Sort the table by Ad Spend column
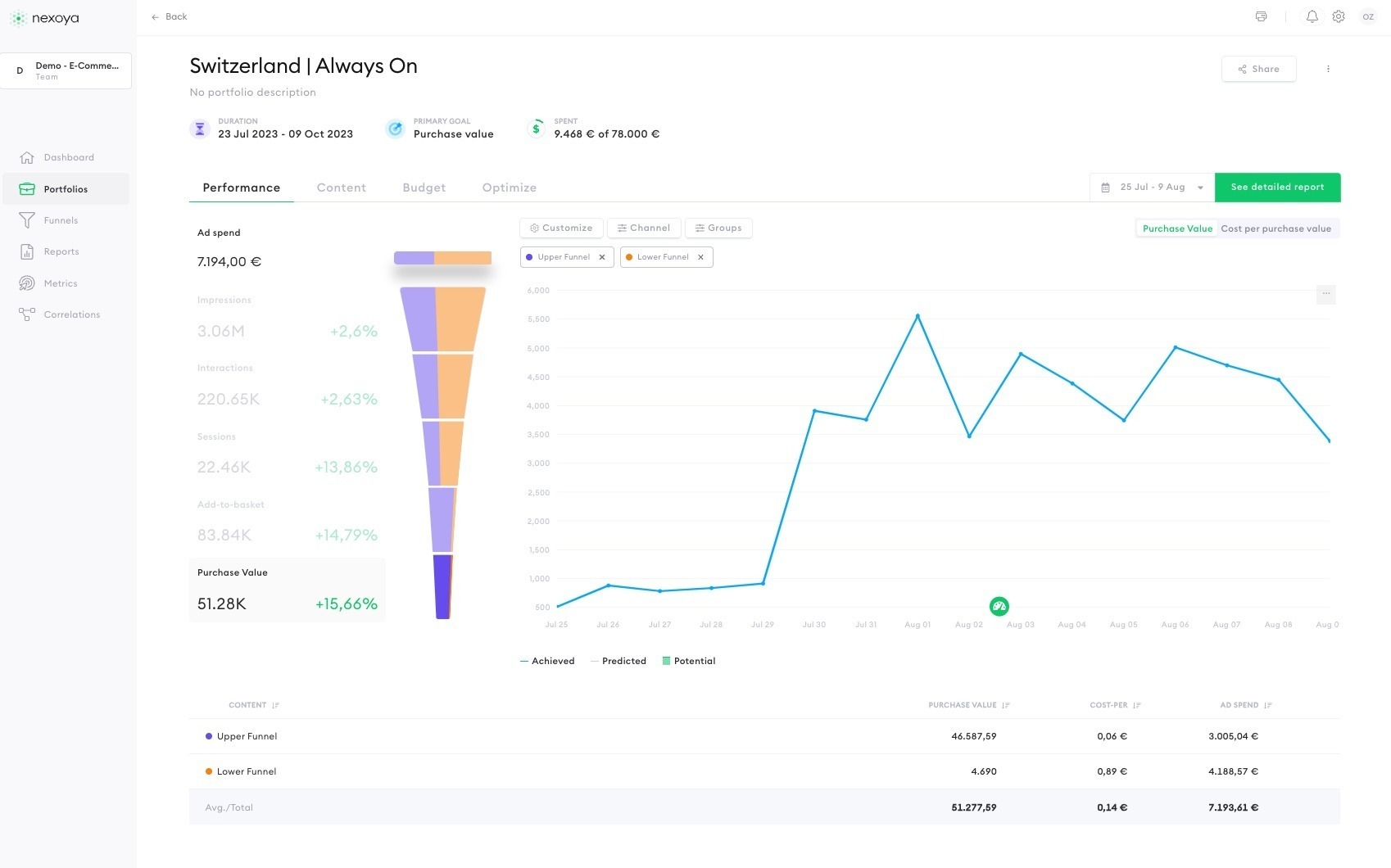Viewport: 1391px width, 868px height. [1267, 705]
